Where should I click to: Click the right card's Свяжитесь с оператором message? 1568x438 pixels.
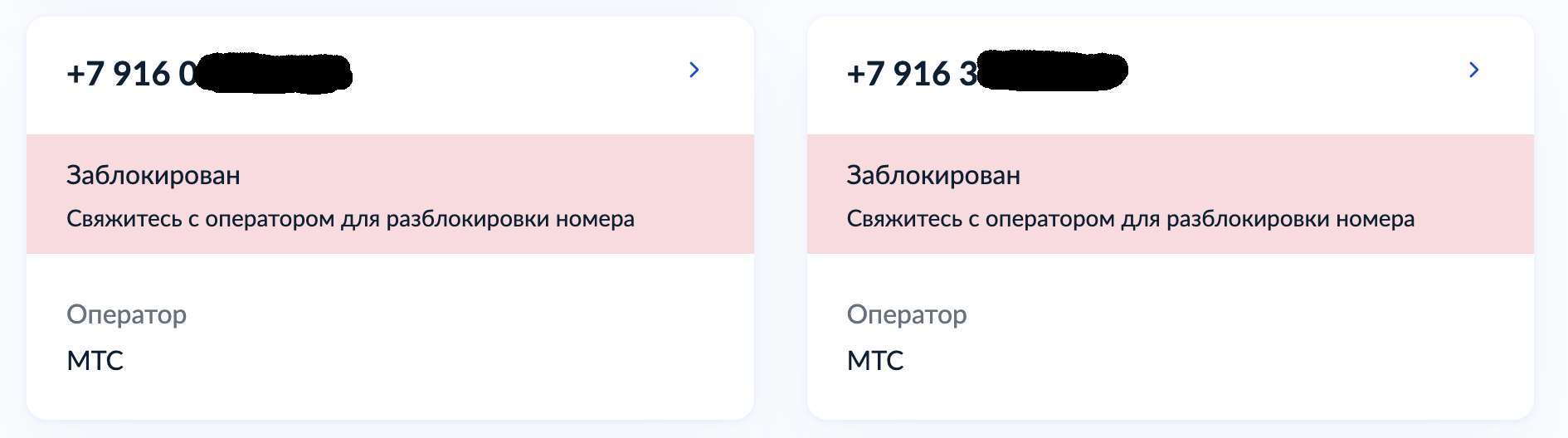point(1130,219)
